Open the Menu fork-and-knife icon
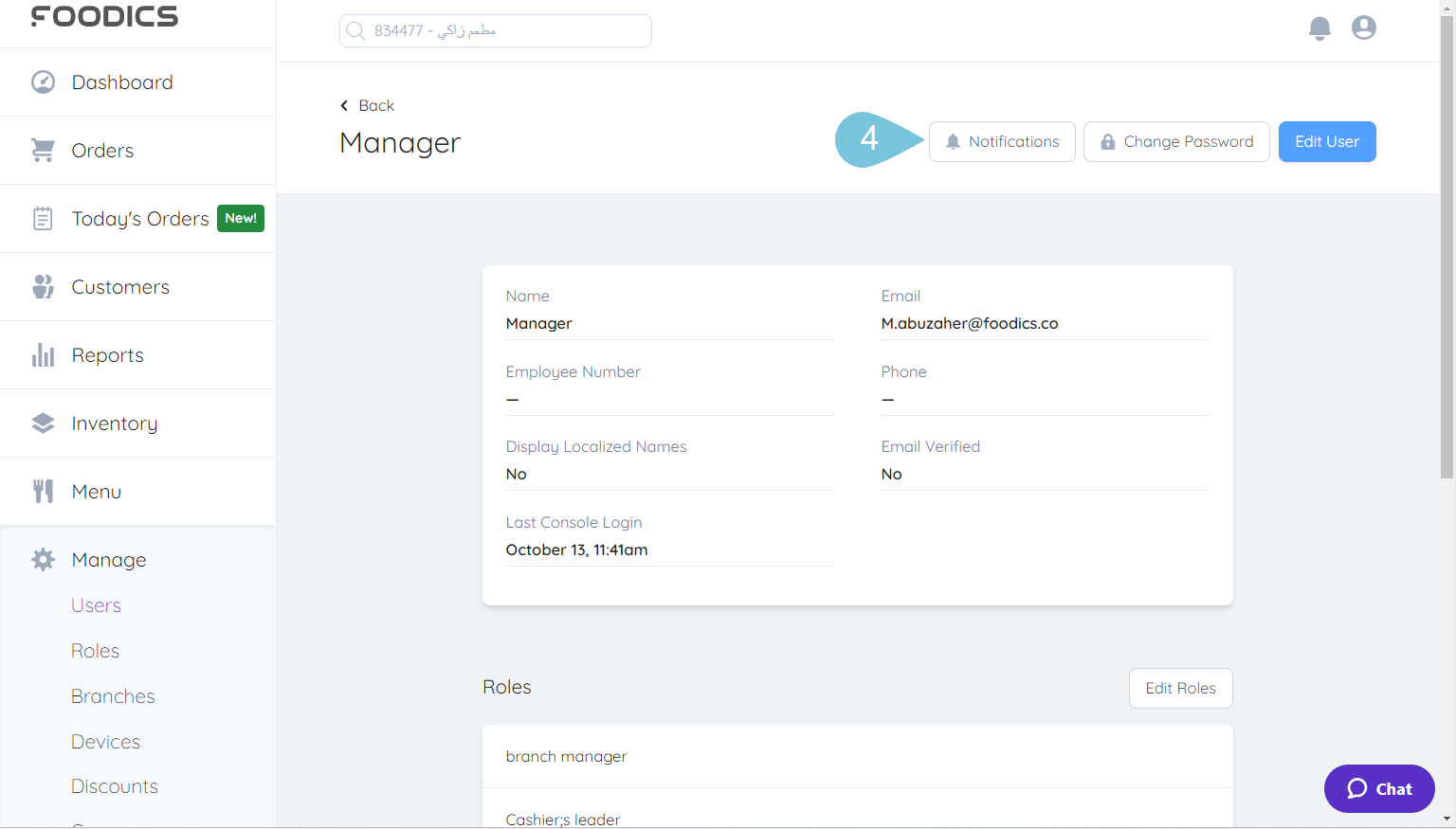1456x829 pixels. [x=43, y=491]
